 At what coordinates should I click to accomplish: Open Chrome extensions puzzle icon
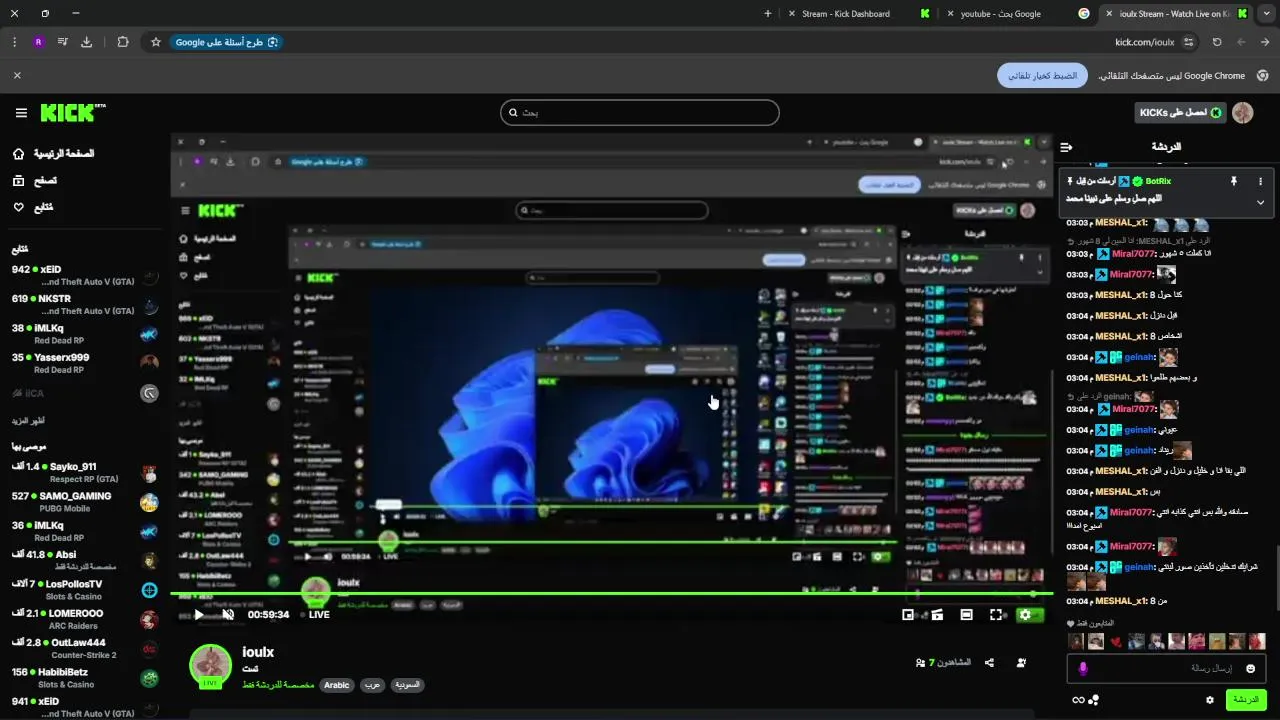[123, 42]
